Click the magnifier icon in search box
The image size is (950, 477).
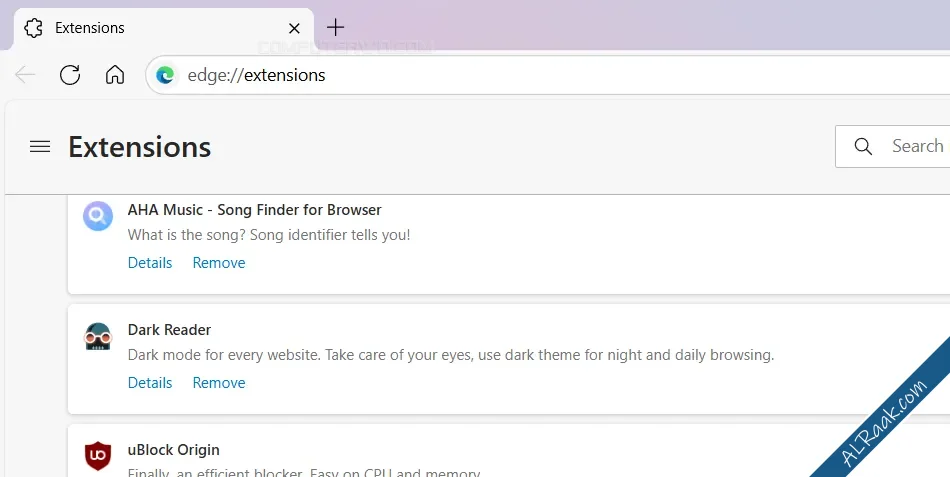(863, 146)
